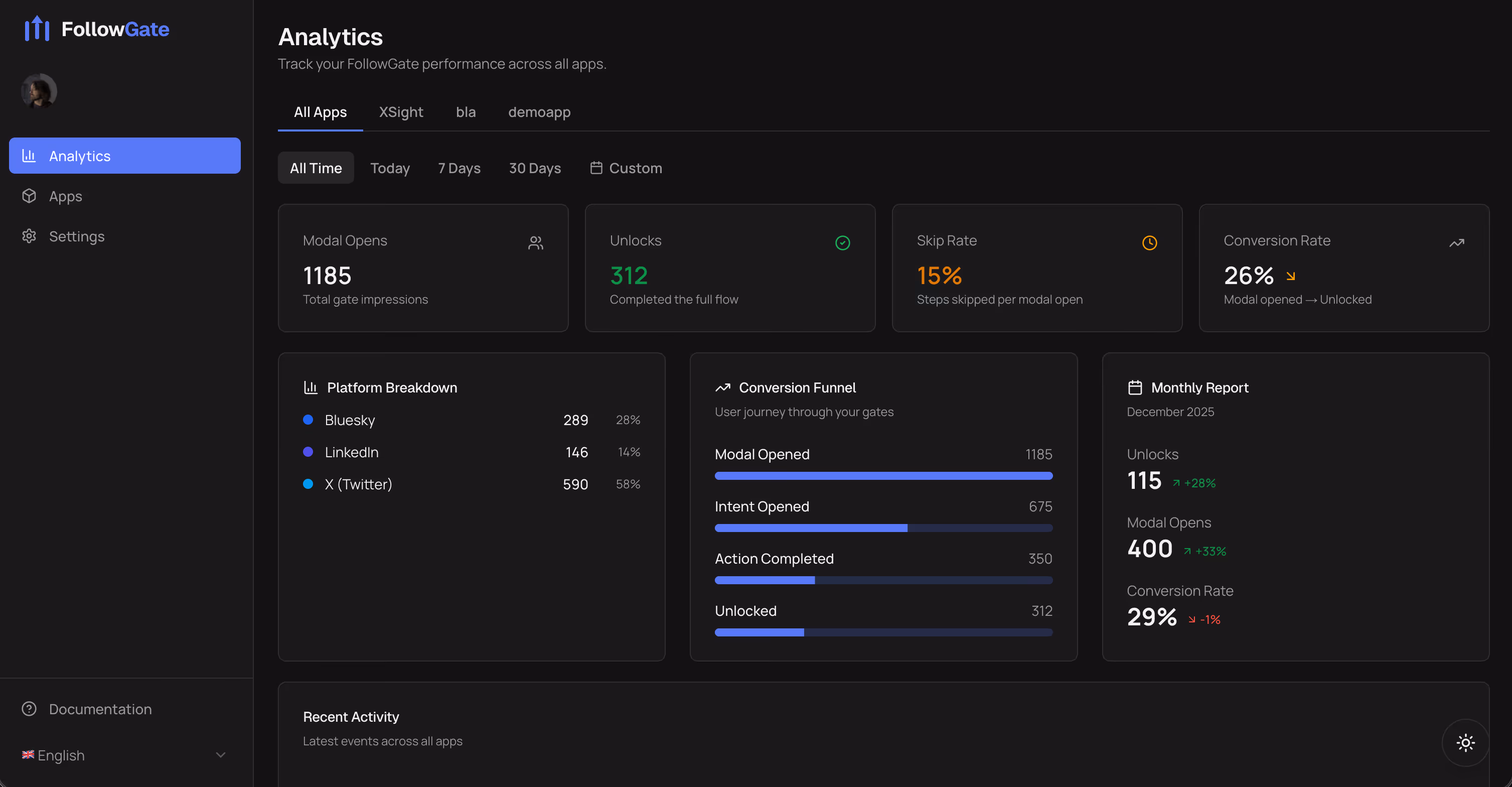Screen dimensions: 1512x787
Task: Click the LinkedIn share 14%
Action: tap(629, 452)
